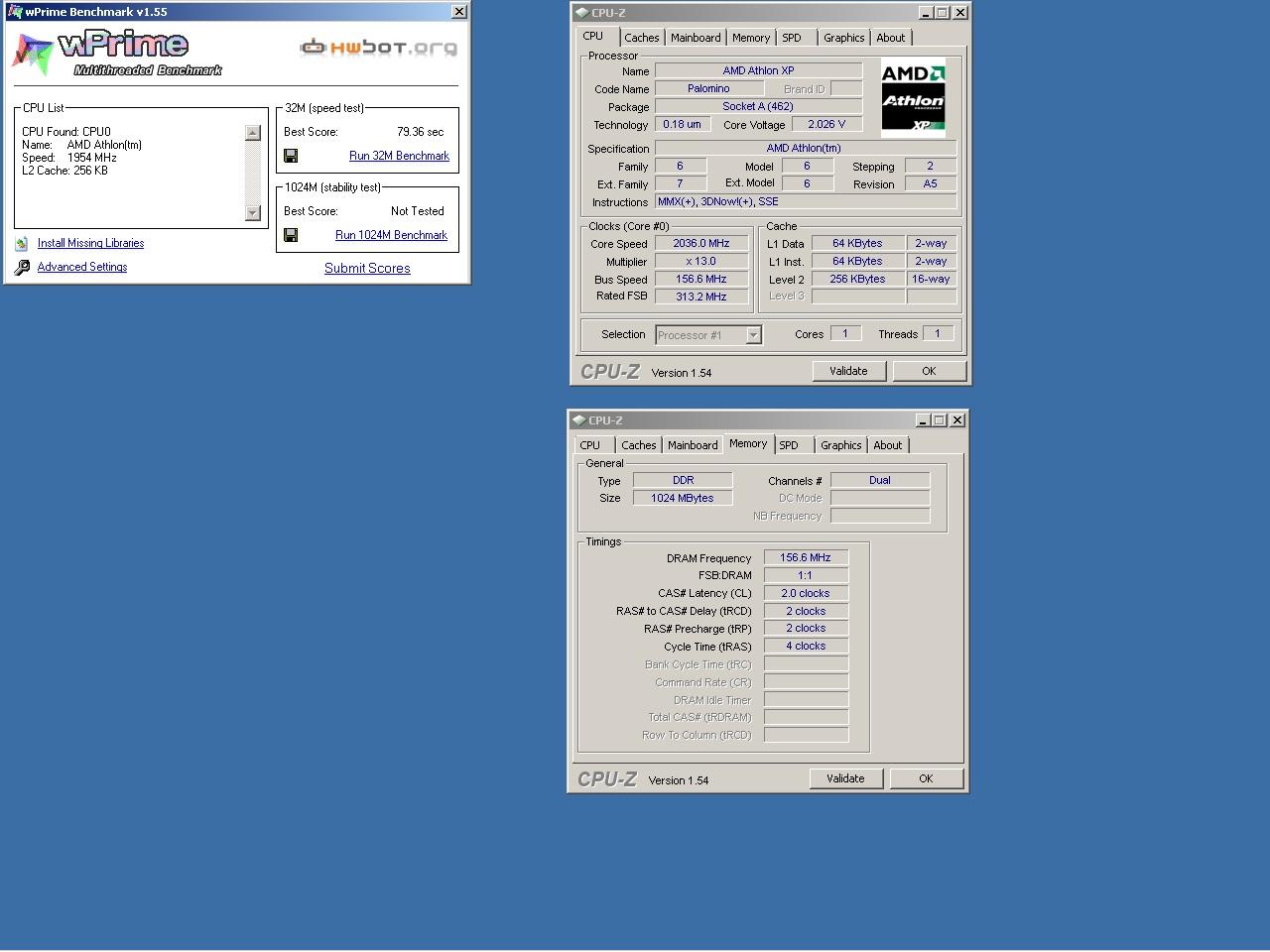The width and height of the screenshot is (1270, 952).
Task: Switch to Caches tab in upper CPU-Z
Action: pyautogui.click(x=642, y=38)
